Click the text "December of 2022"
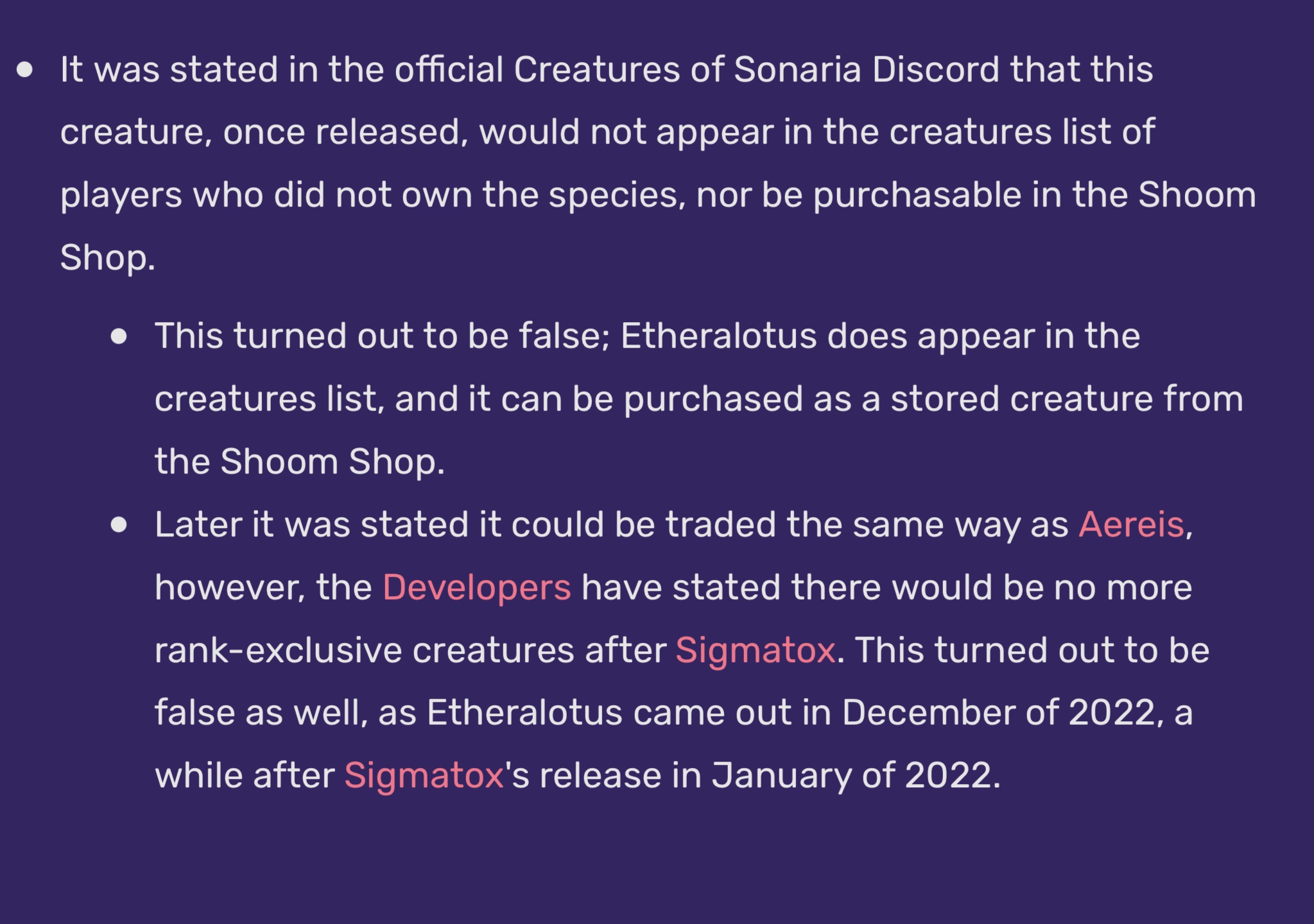The height and width of the screenshot is (924, 1314). click(999, 712)
